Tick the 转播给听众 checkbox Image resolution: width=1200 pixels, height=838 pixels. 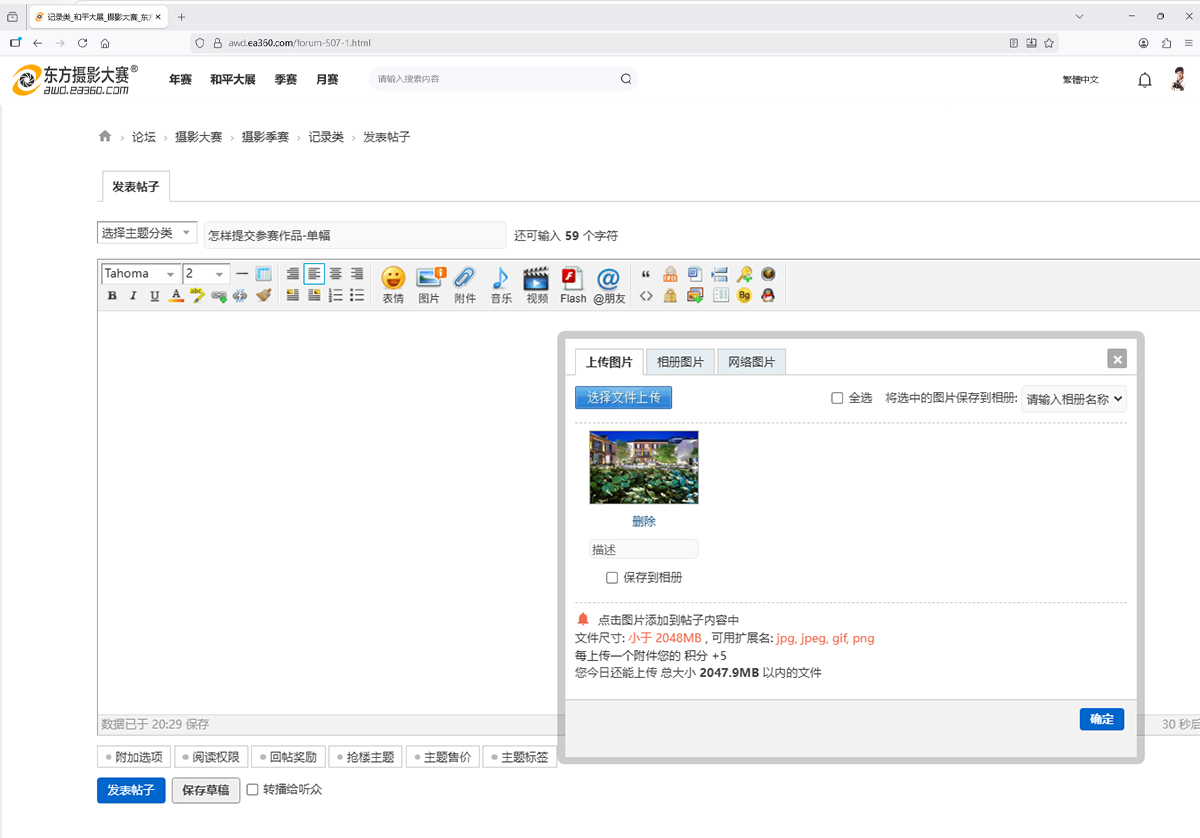coord(252,790)
